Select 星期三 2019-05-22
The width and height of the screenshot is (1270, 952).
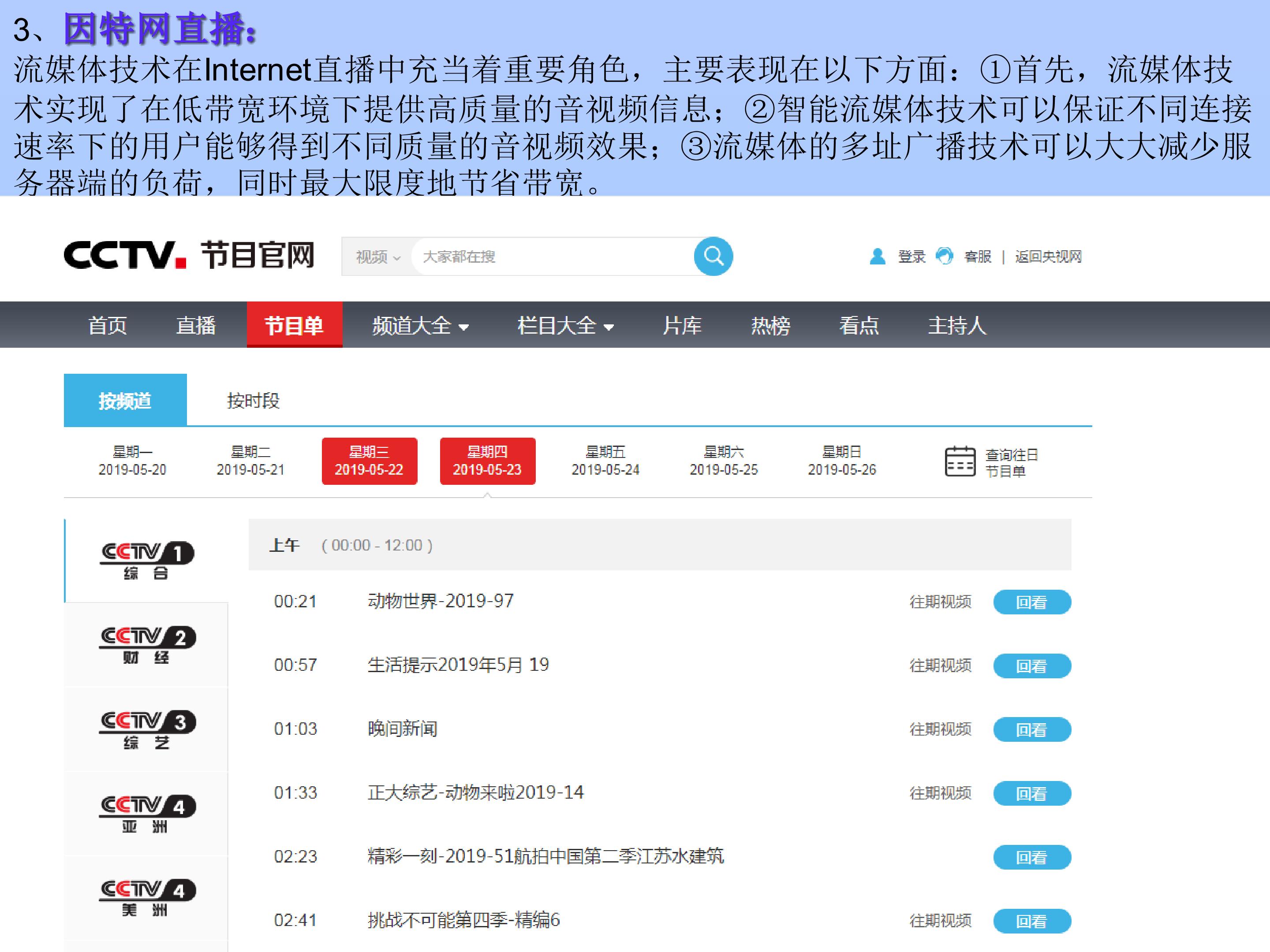point(369,461)
